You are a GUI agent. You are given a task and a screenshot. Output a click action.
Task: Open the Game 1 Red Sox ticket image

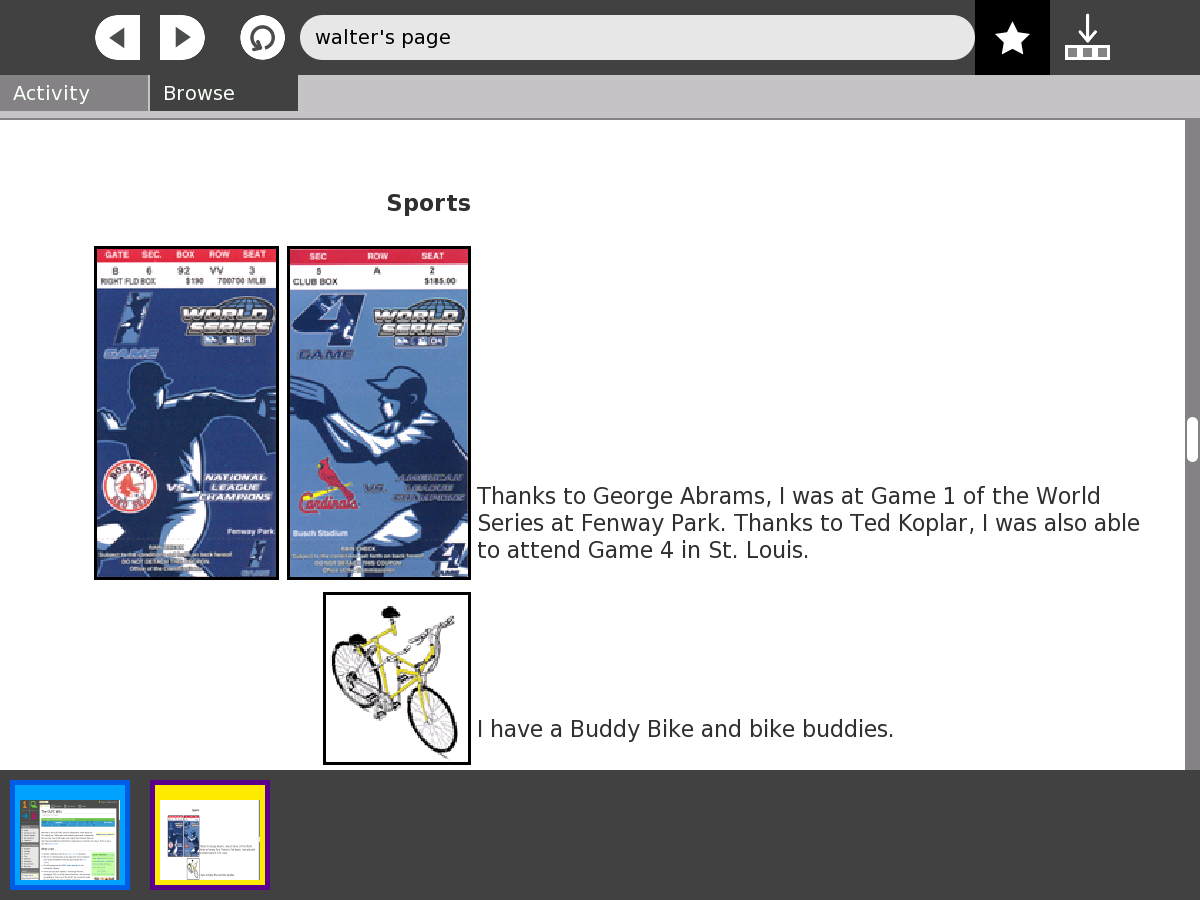tap(186, 412)
